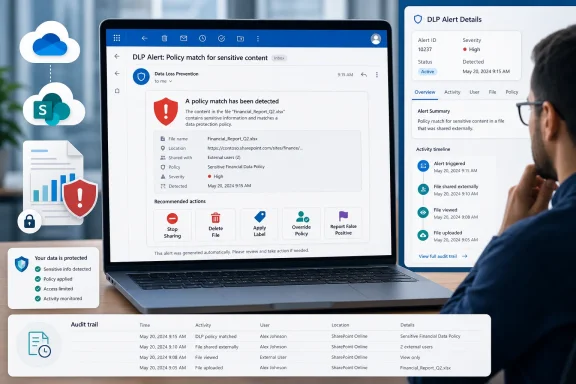The height and width of the screenshot is (384, 576).
Task: Click the checkmark circle icon in the toolbar
Action: 222,38
